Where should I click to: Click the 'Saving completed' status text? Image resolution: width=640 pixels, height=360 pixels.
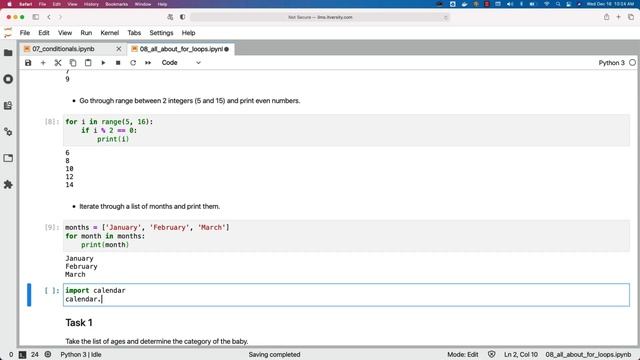pyautogui.click(x=274, y=355)
